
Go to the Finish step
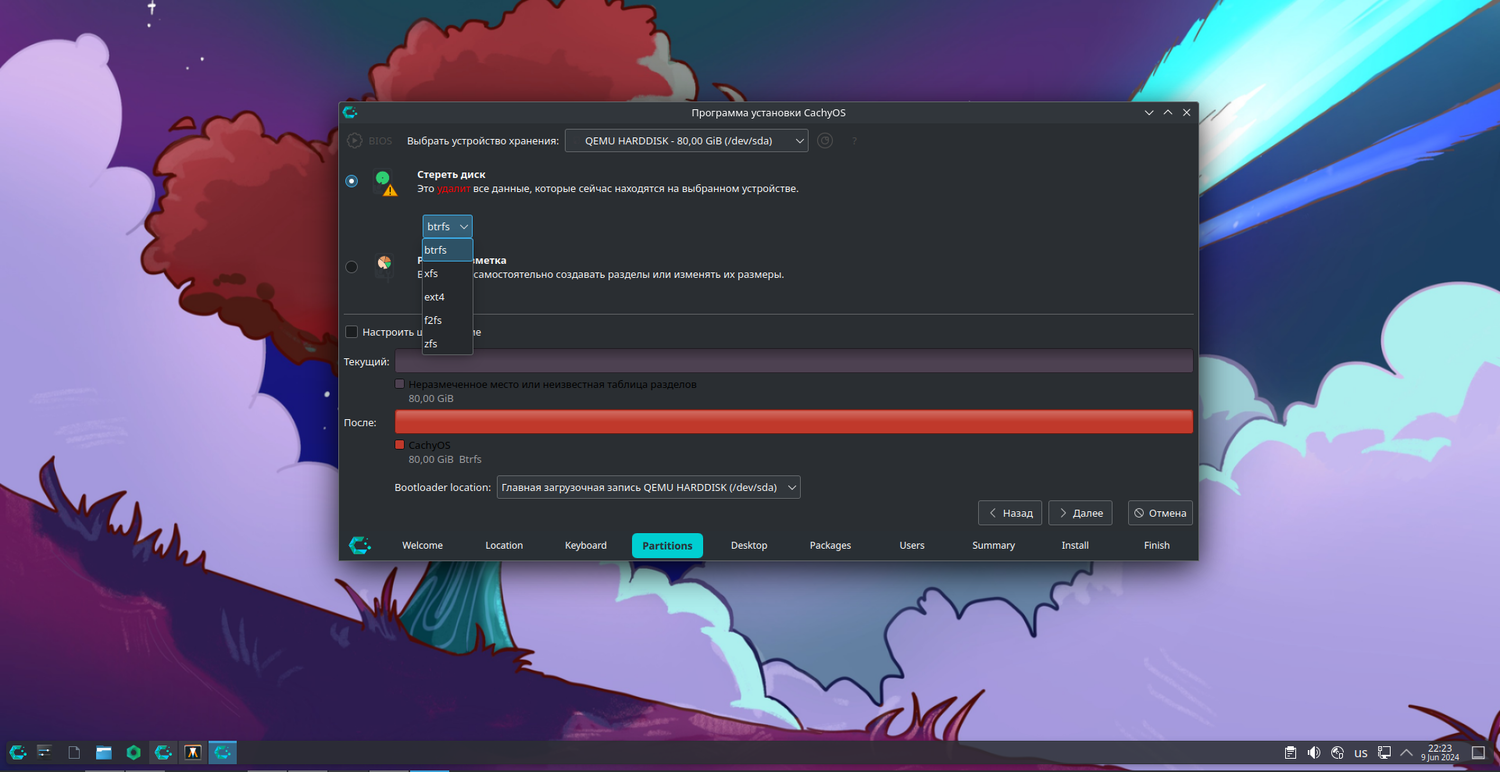coord(1157,545)
